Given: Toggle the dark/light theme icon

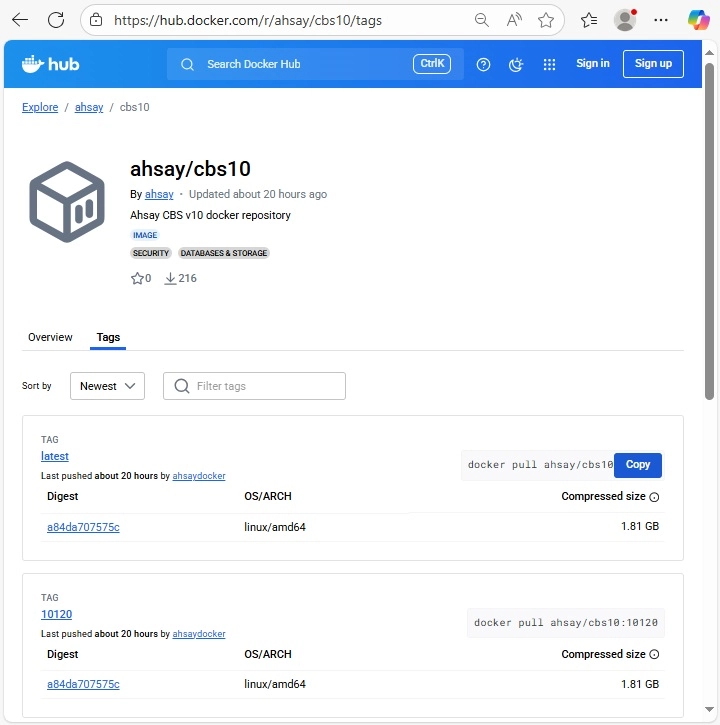Looking at the screenshot, I should (x=516, y=64).
